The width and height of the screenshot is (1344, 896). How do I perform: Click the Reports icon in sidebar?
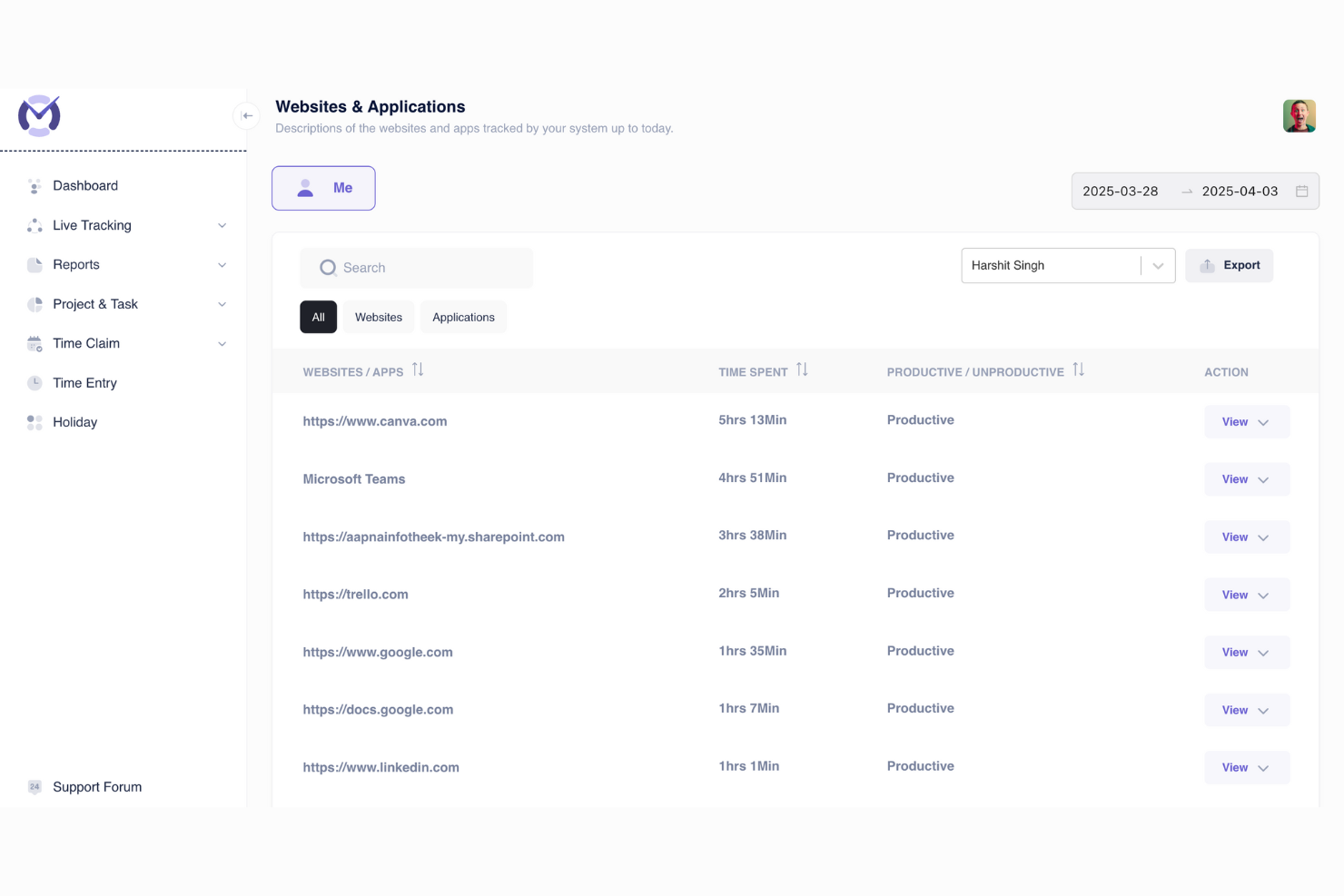[x=34, y=264]
